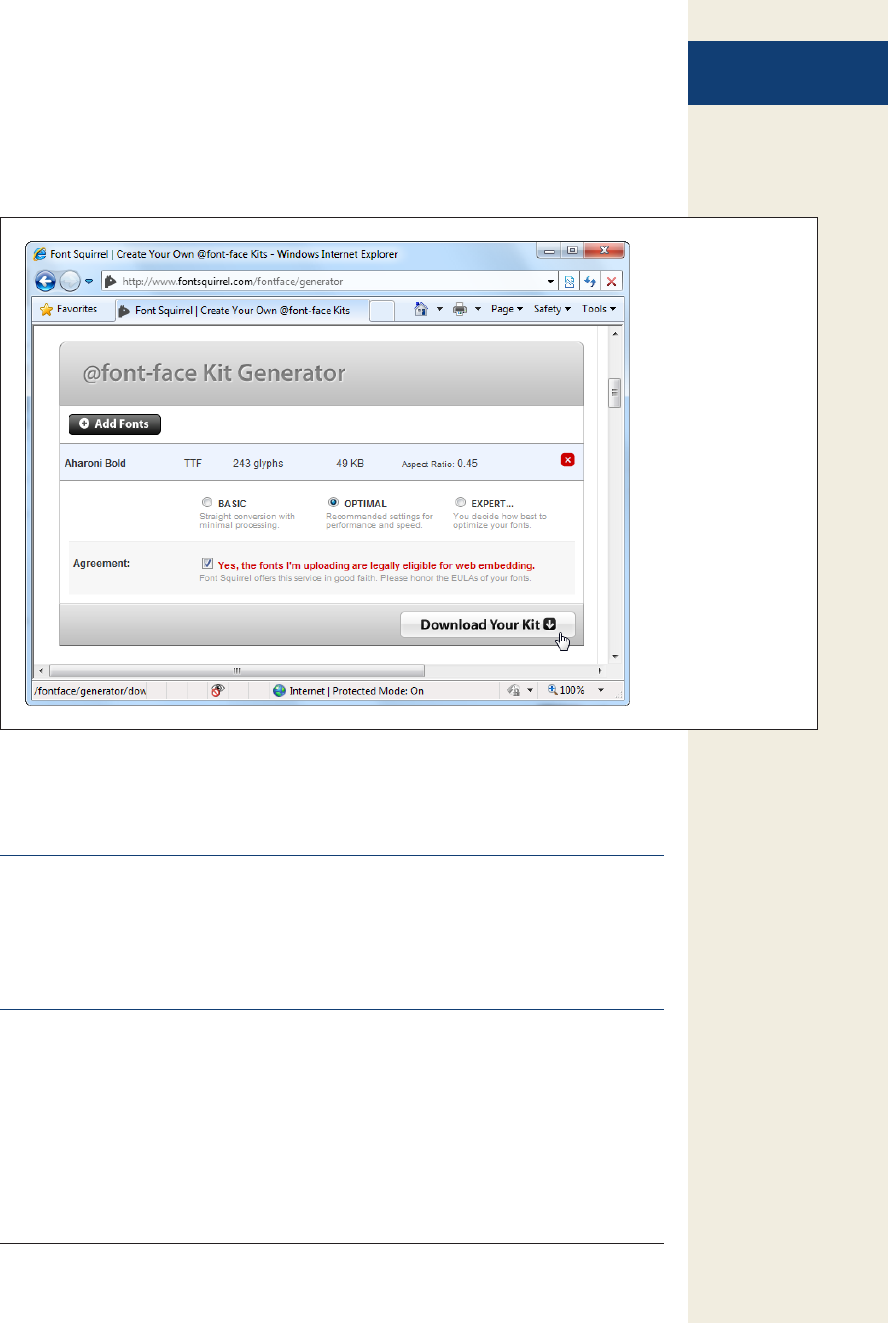Expand the Home button dropdown arrow
888x1323 pixels.
[x=439, y=310]
